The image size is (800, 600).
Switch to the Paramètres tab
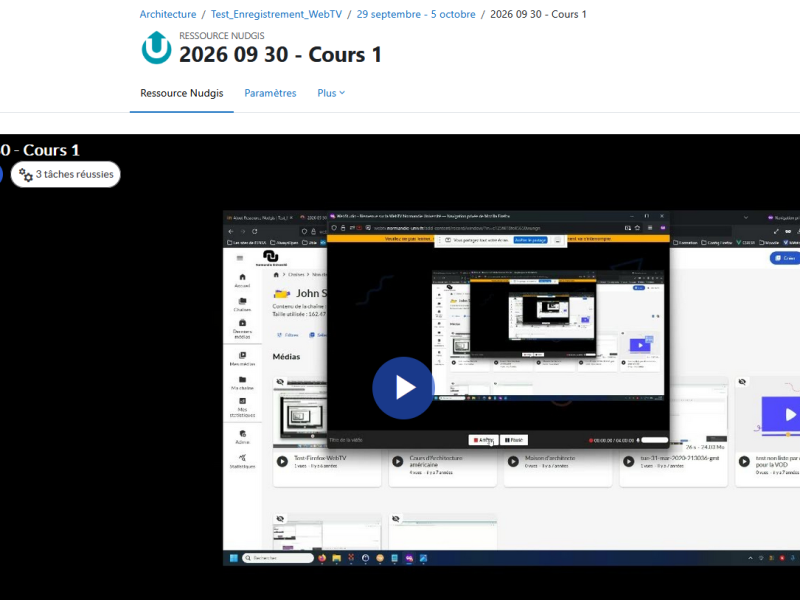(x=270, y=93)
